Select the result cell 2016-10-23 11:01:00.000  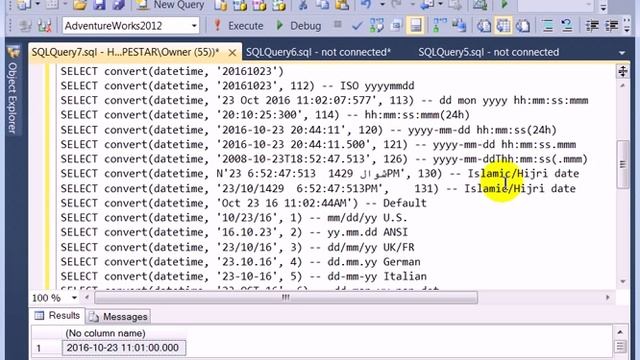coord(124,348)
